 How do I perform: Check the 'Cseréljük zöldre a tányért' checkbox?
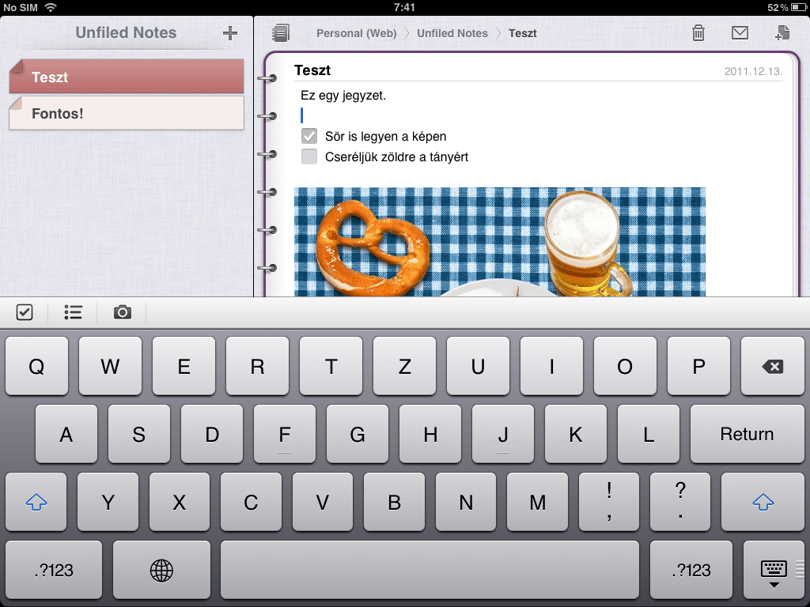309,156
